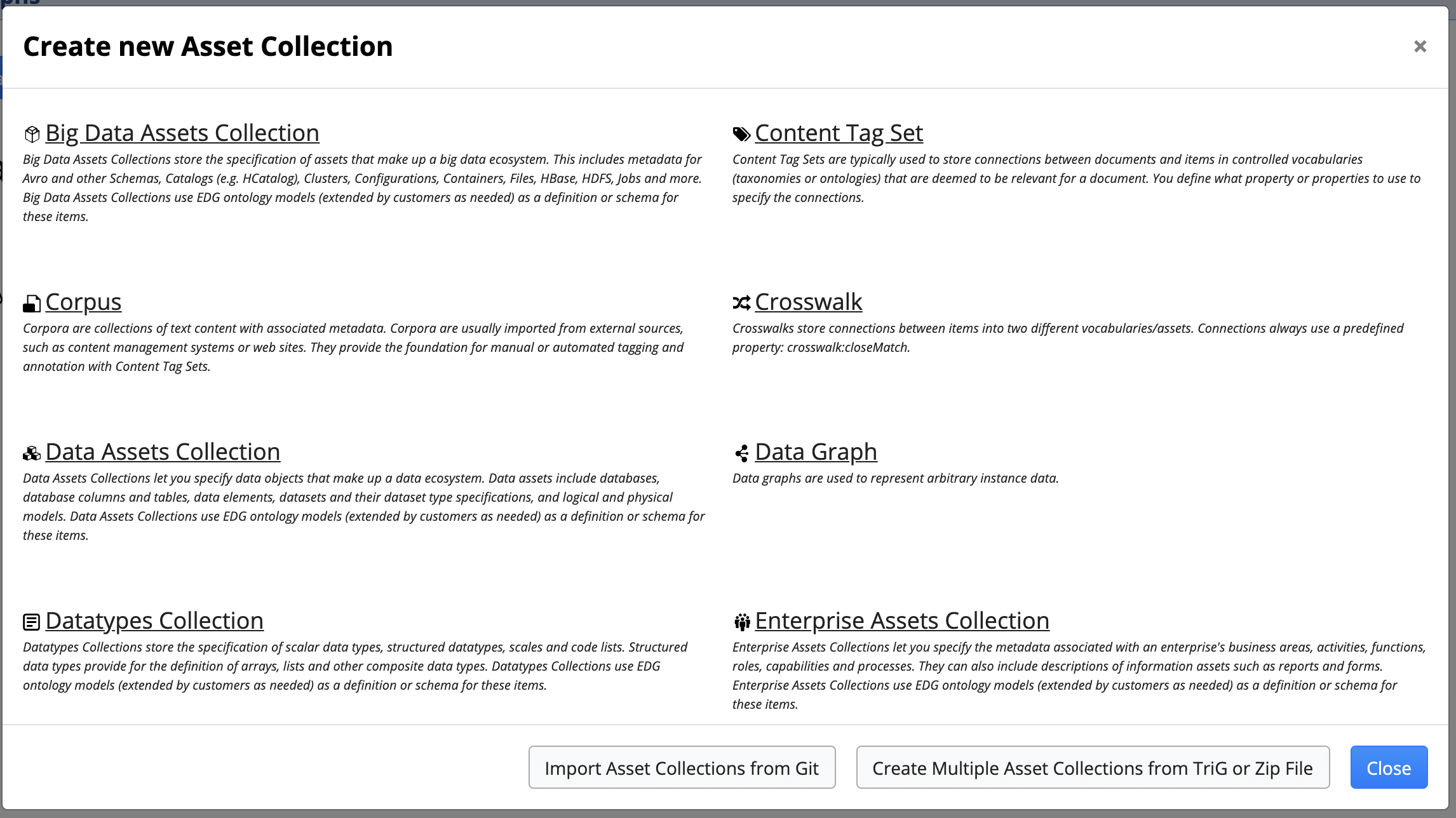1456x818 pixels.
Task: Click Create Multiple Asset Collections from TriG or Zip File
Action: [1093, 767]
